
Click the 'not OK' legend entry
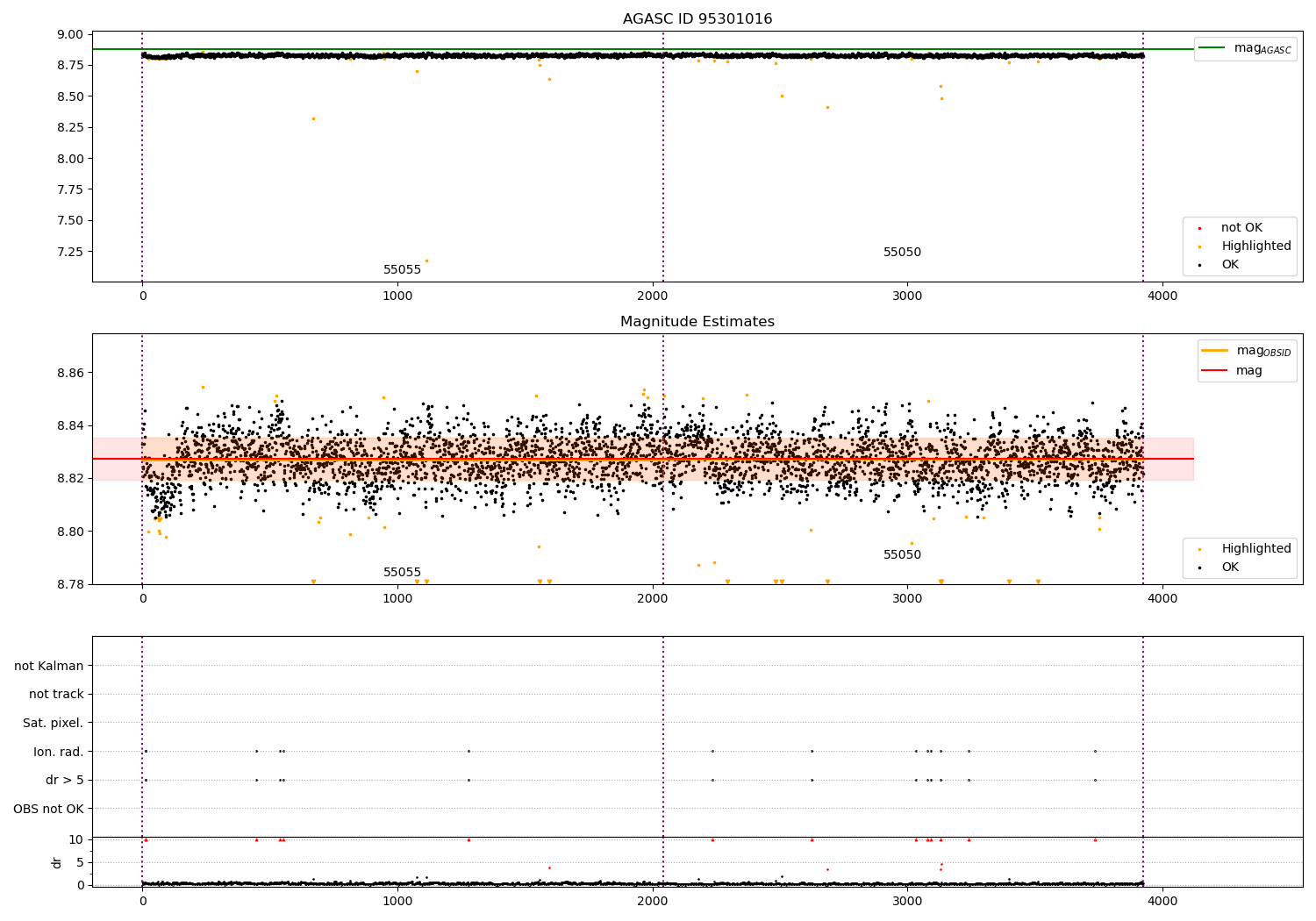(x=1241, y=228)
